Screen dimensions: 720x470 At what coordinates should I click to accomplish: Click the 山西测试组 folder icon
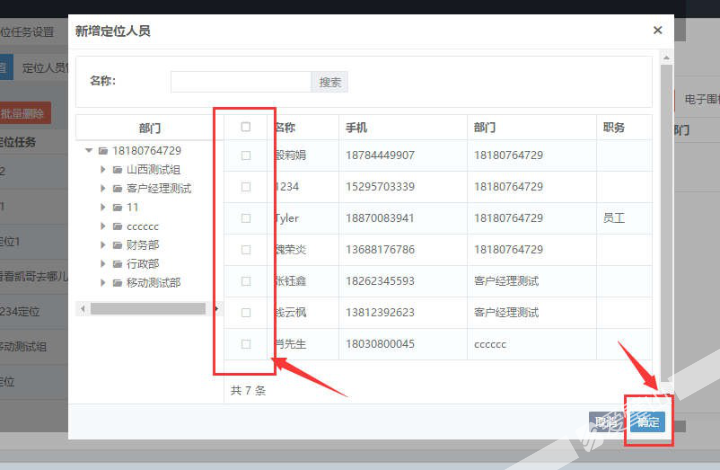click(118, 169)
